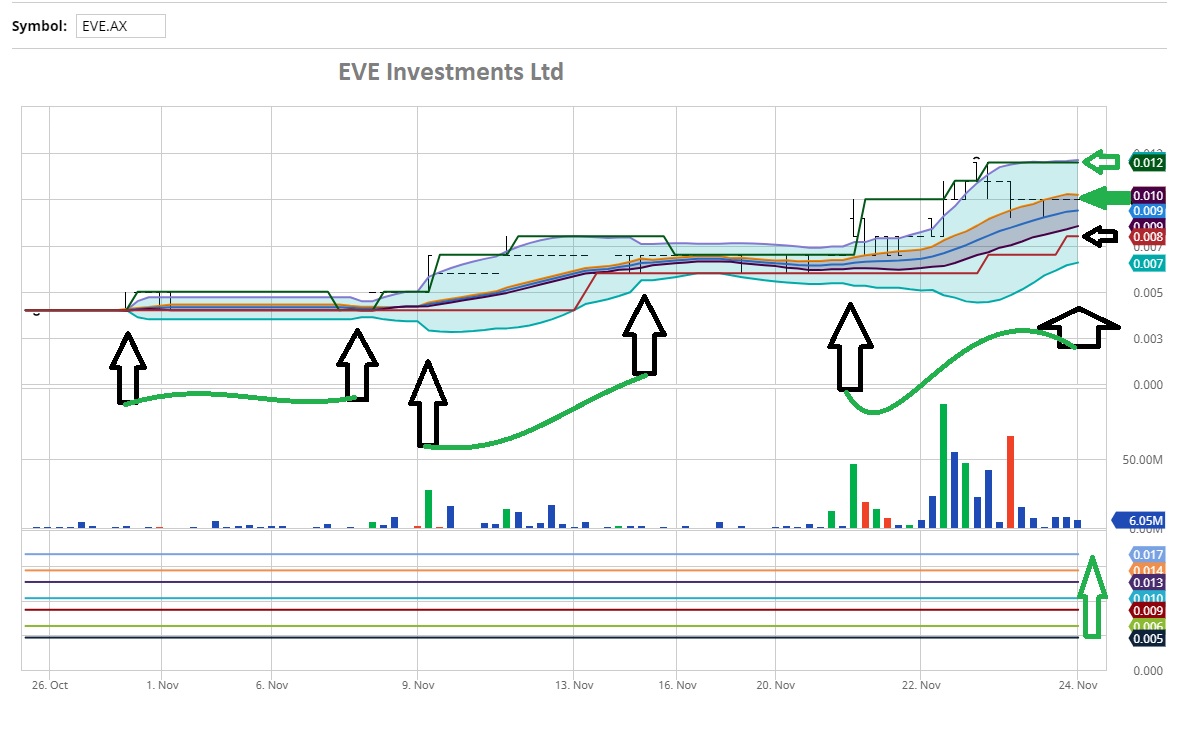Screen dimensions: 1178x732
Task: Select the light blue 0.017 level tag
Action: click(x=1147, y=555)
